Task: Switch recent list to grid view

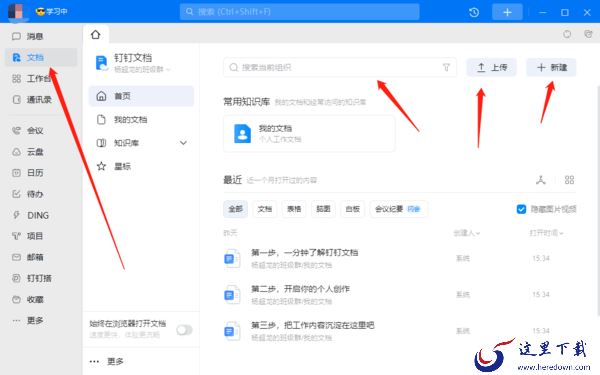Action: point(569,180)
